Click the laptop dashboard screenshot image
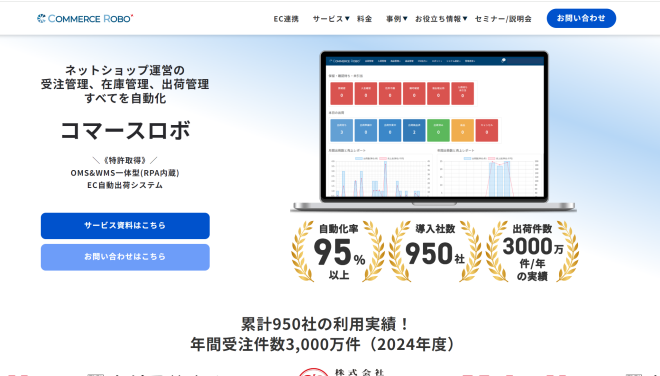Screen dimensions: 660x376 click(x=434, y=131)
